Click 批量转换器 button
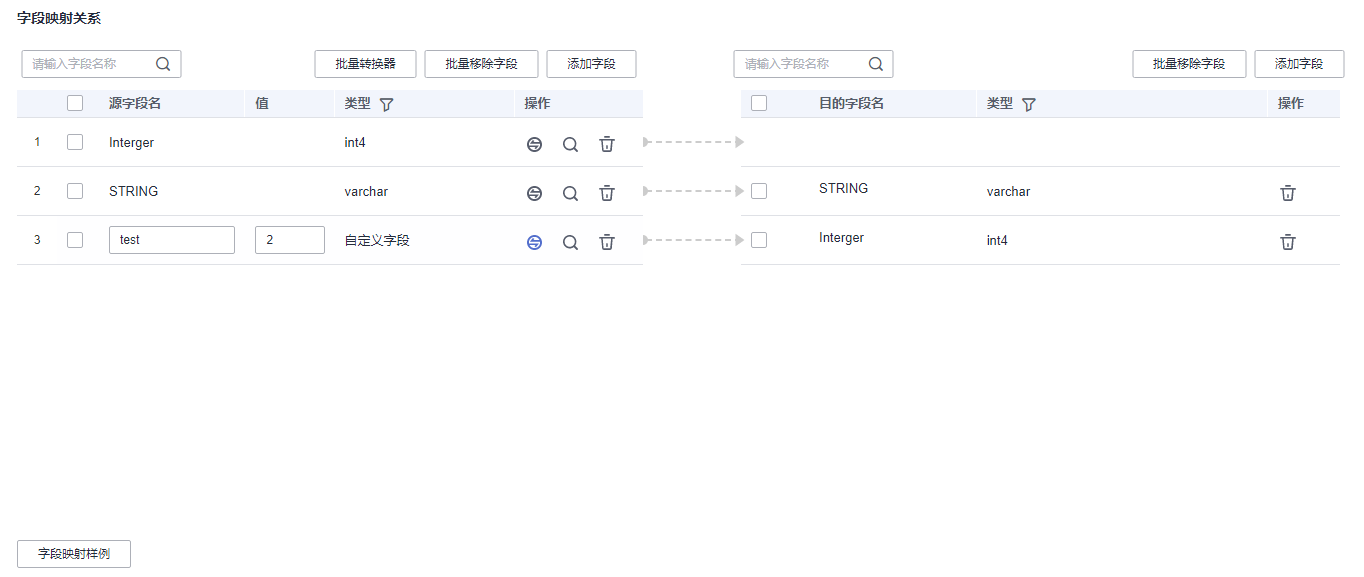The height and width of the screenshot is (577, 1364). point(365,64)
